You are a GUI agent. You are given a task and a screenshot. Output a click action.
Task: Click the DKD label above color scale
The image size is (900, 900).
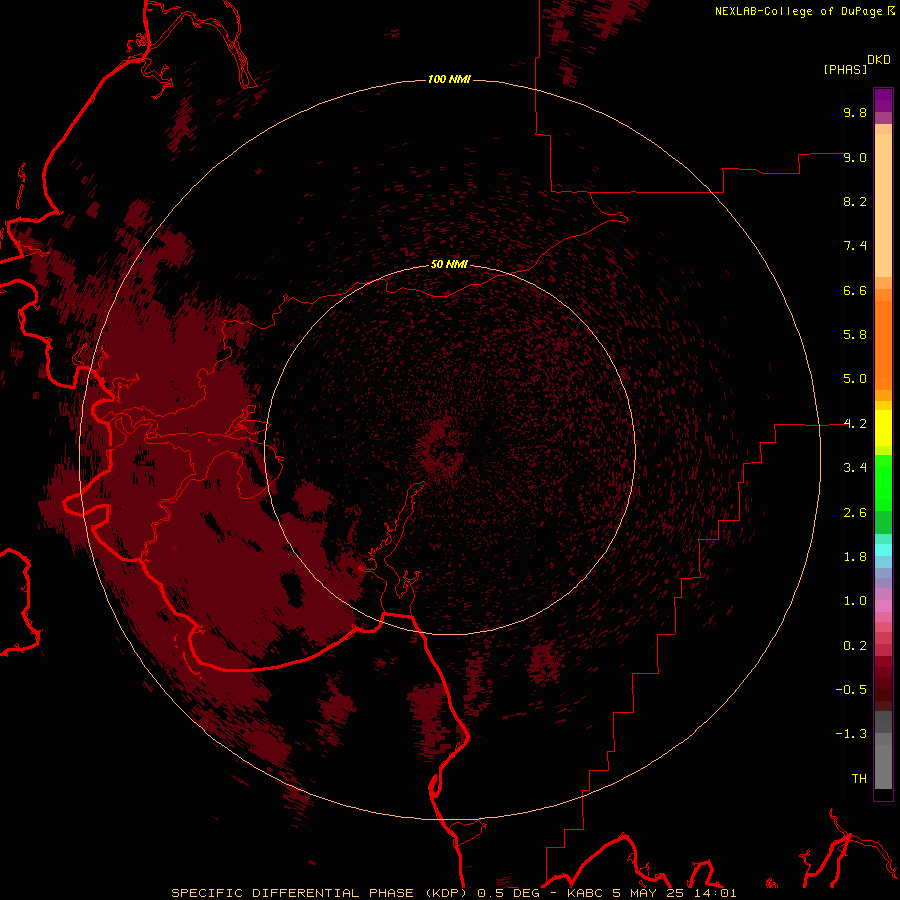pos(879,60)
